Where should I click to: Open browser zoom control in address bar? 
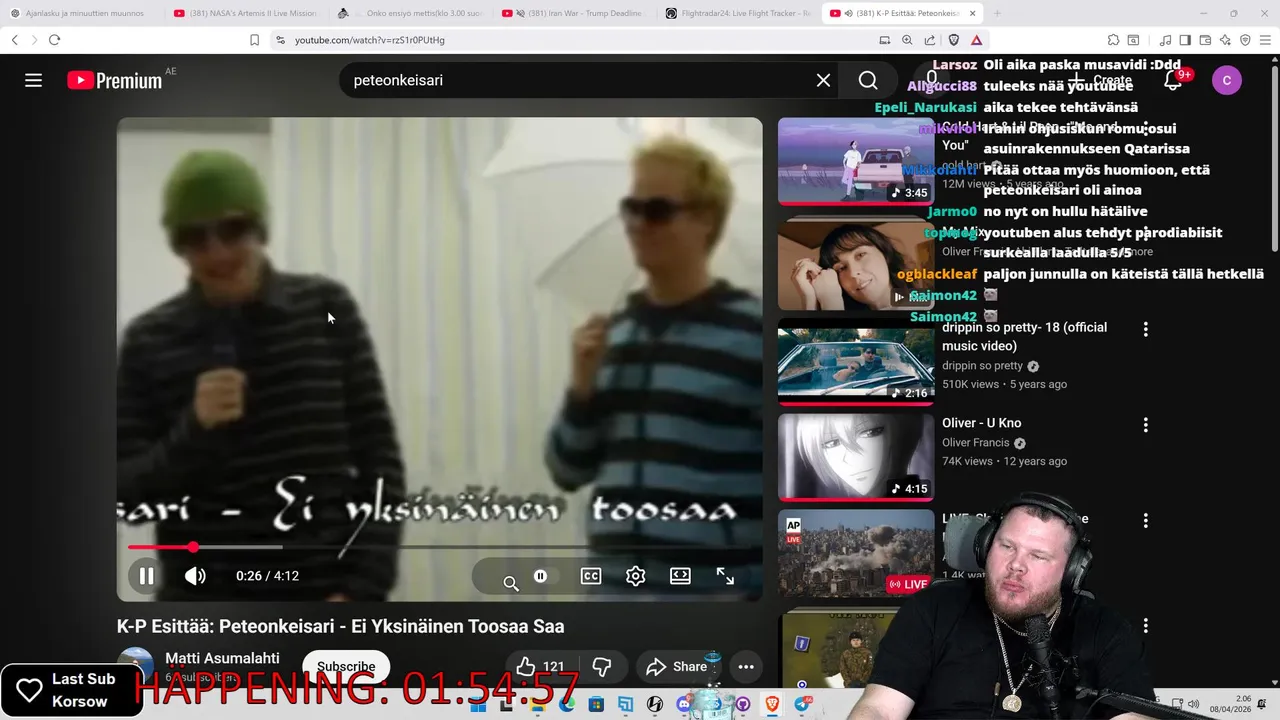(907, 40)
